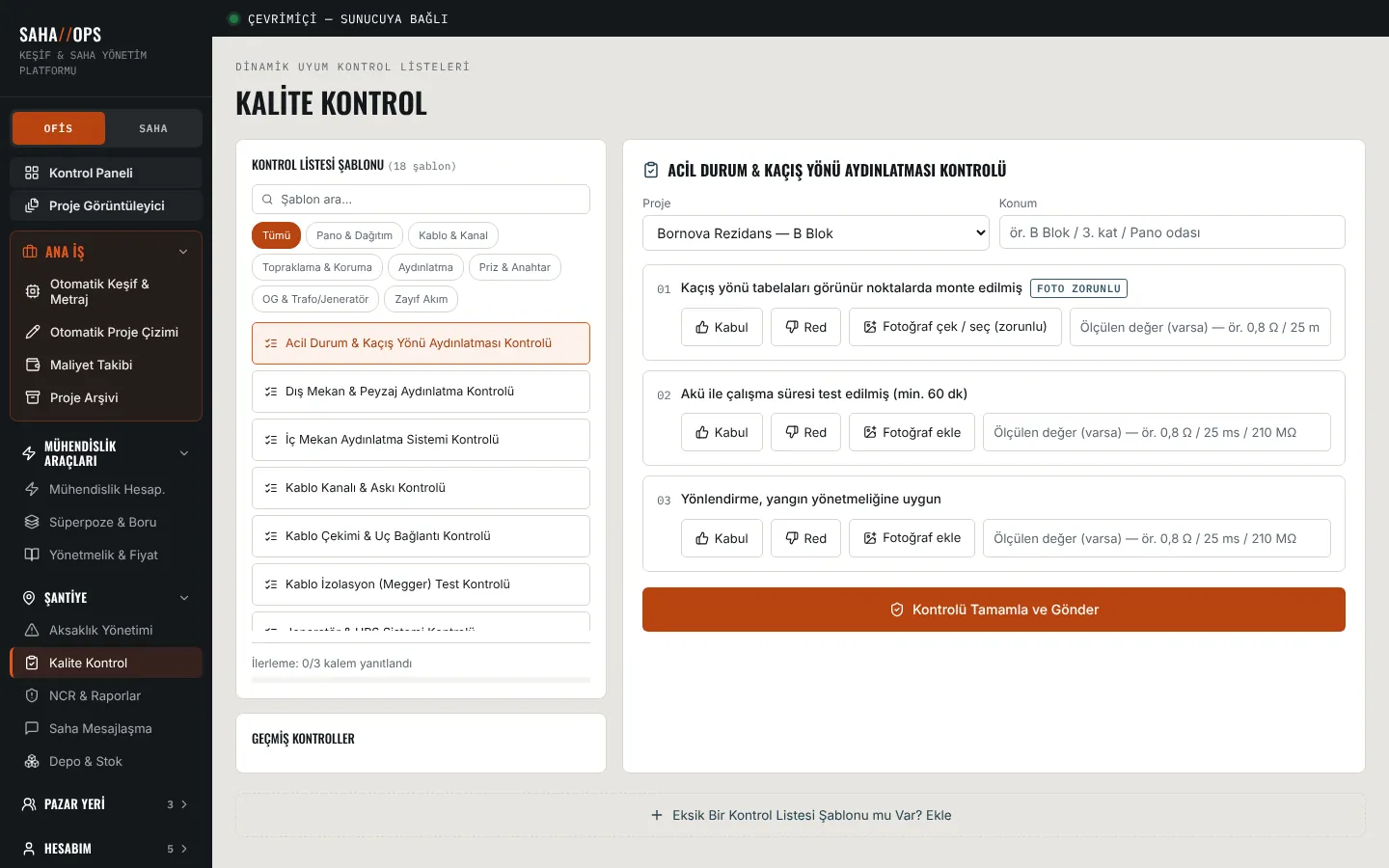
Task: Click Eksik Bir Kontrol Listesi Şablonu Ekle
Action: click(x=801, y=815)
